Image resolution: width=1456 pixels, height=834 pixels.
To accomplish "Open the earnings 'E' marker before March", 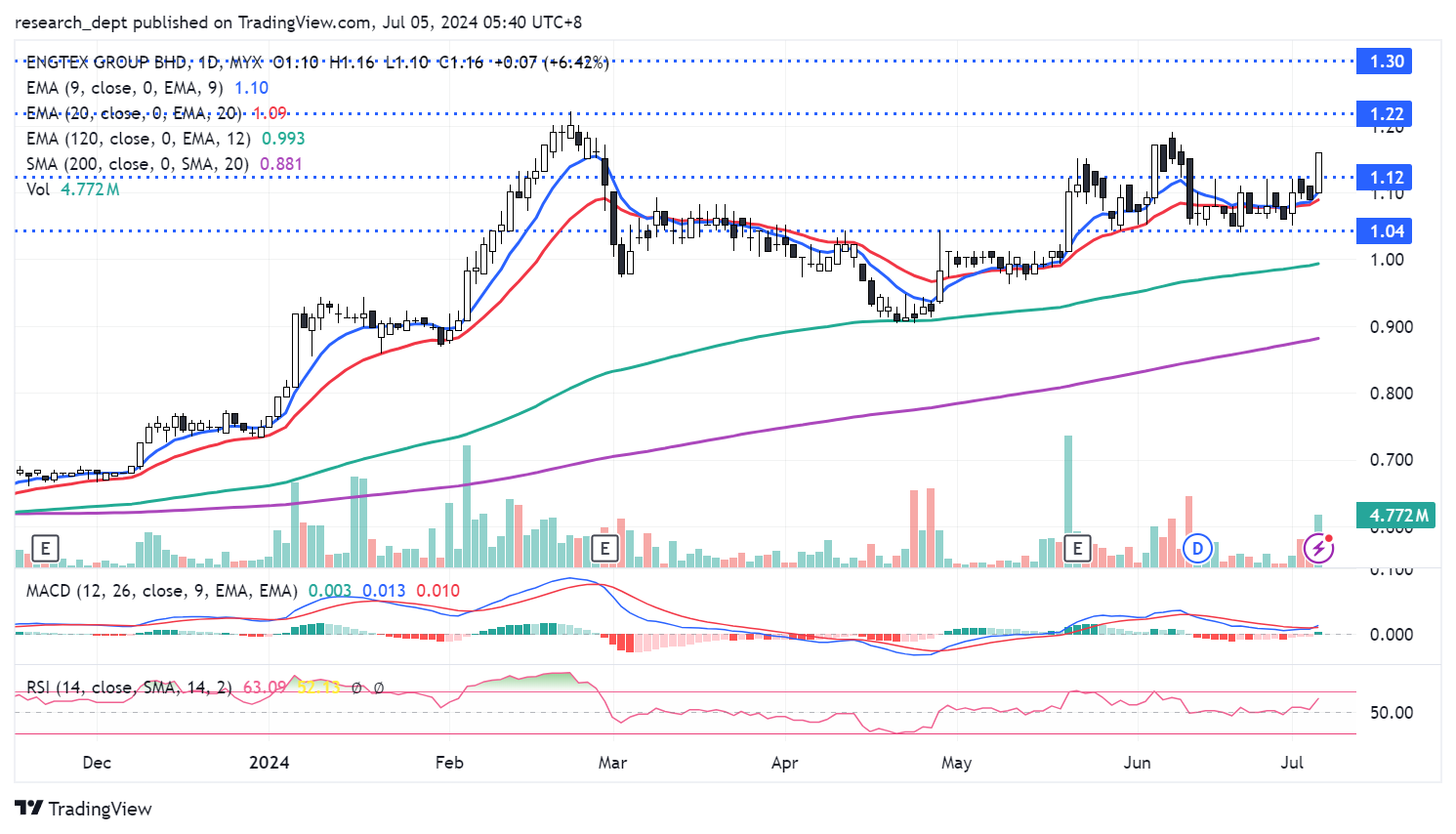I will (x=604, y=549).
